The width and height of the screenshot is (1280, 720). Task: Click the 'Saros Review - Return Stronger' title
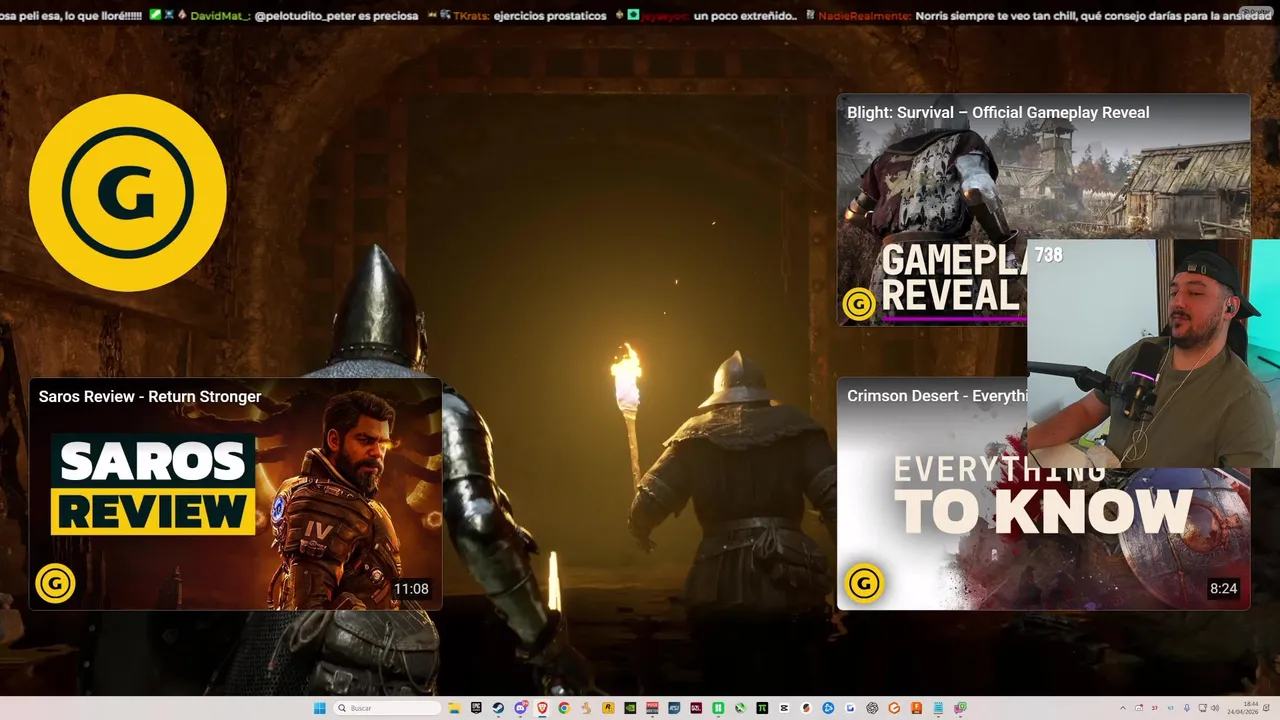click(x=150, y=397)
